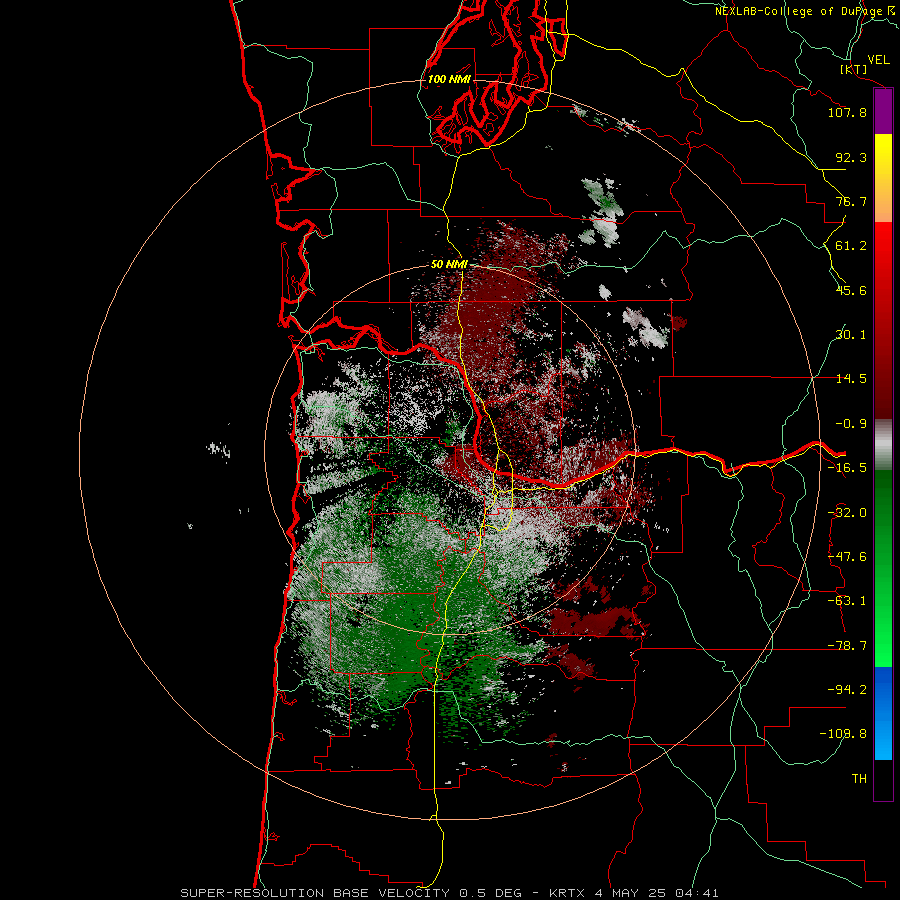Click the -16.5 value on velocity scale
Viewport: 900px width, 900px height.
847,468
